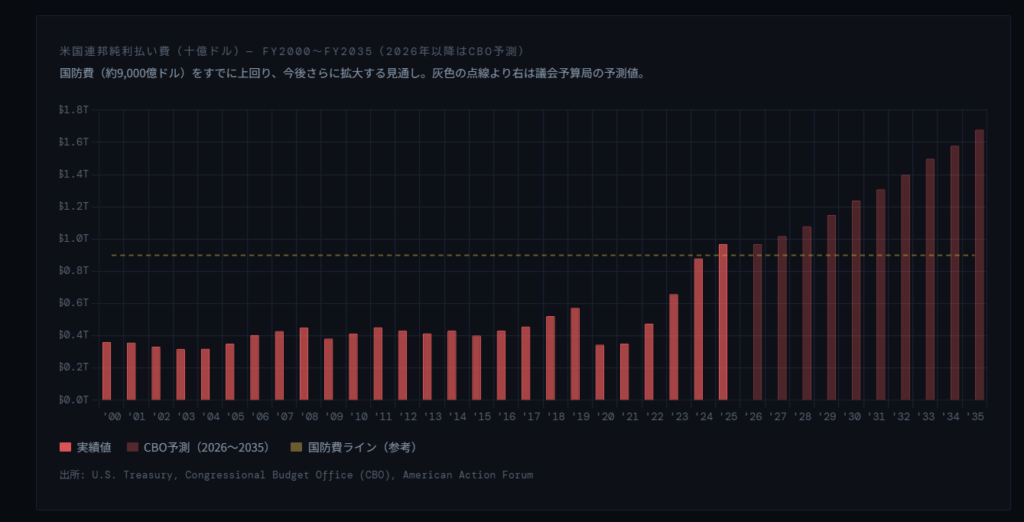Click the '30 forecast bar
Image resolution: width=1024 pixels, height=522 pixels.
(x=856, y=300)
